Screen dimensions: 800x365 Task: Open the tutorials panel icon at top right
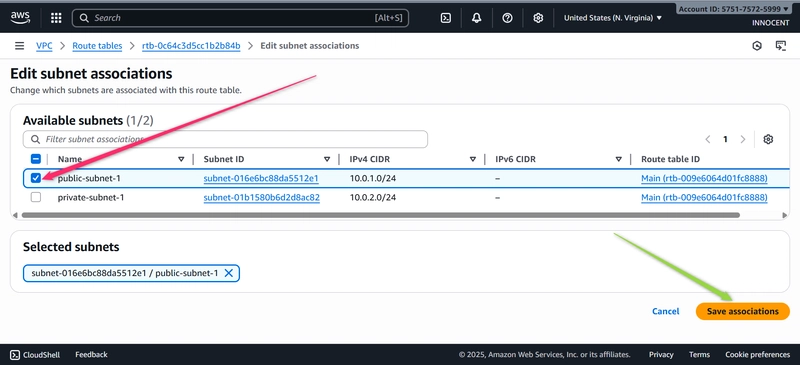click(781, 46)
